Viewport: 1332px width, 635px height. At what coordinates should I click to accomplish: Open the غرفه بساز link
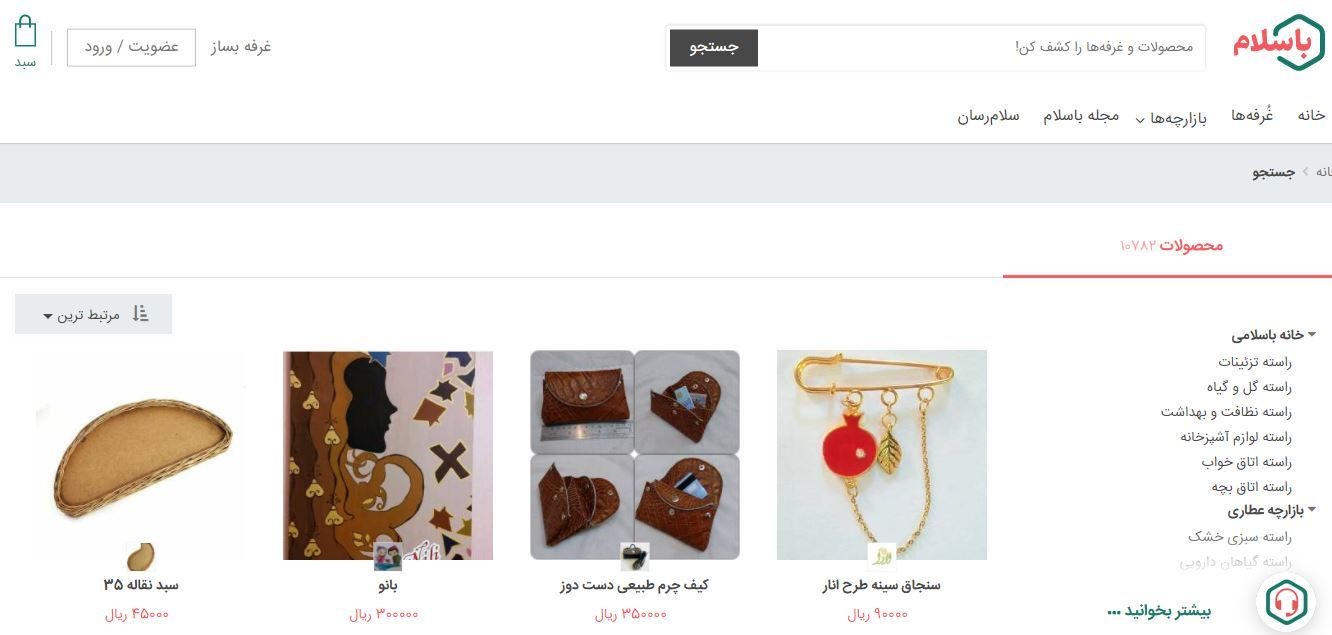[241, 46]
